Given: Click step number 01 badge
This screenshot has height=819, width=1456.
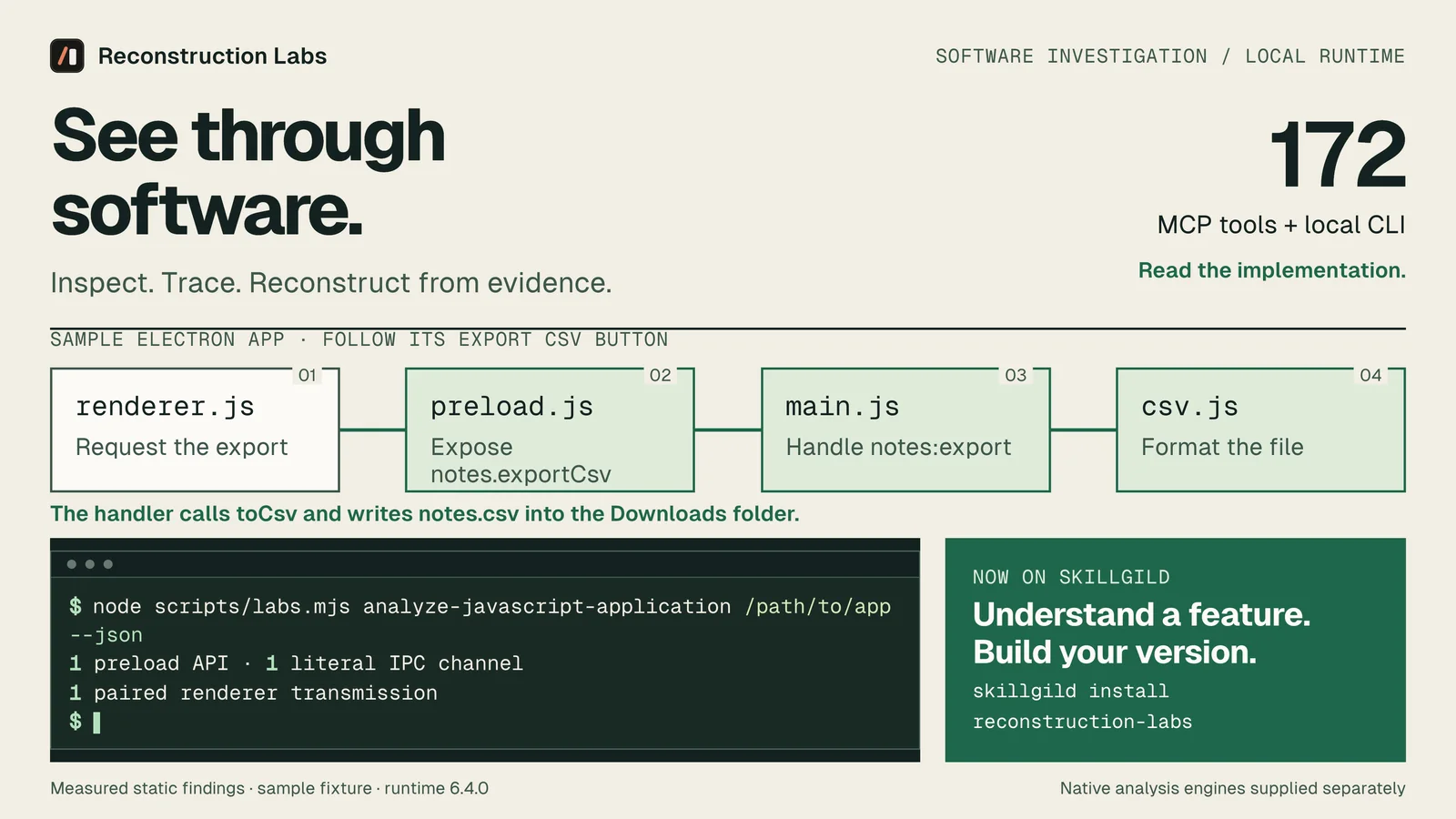Looking at the screenshot, I should (x=308, y=375).
